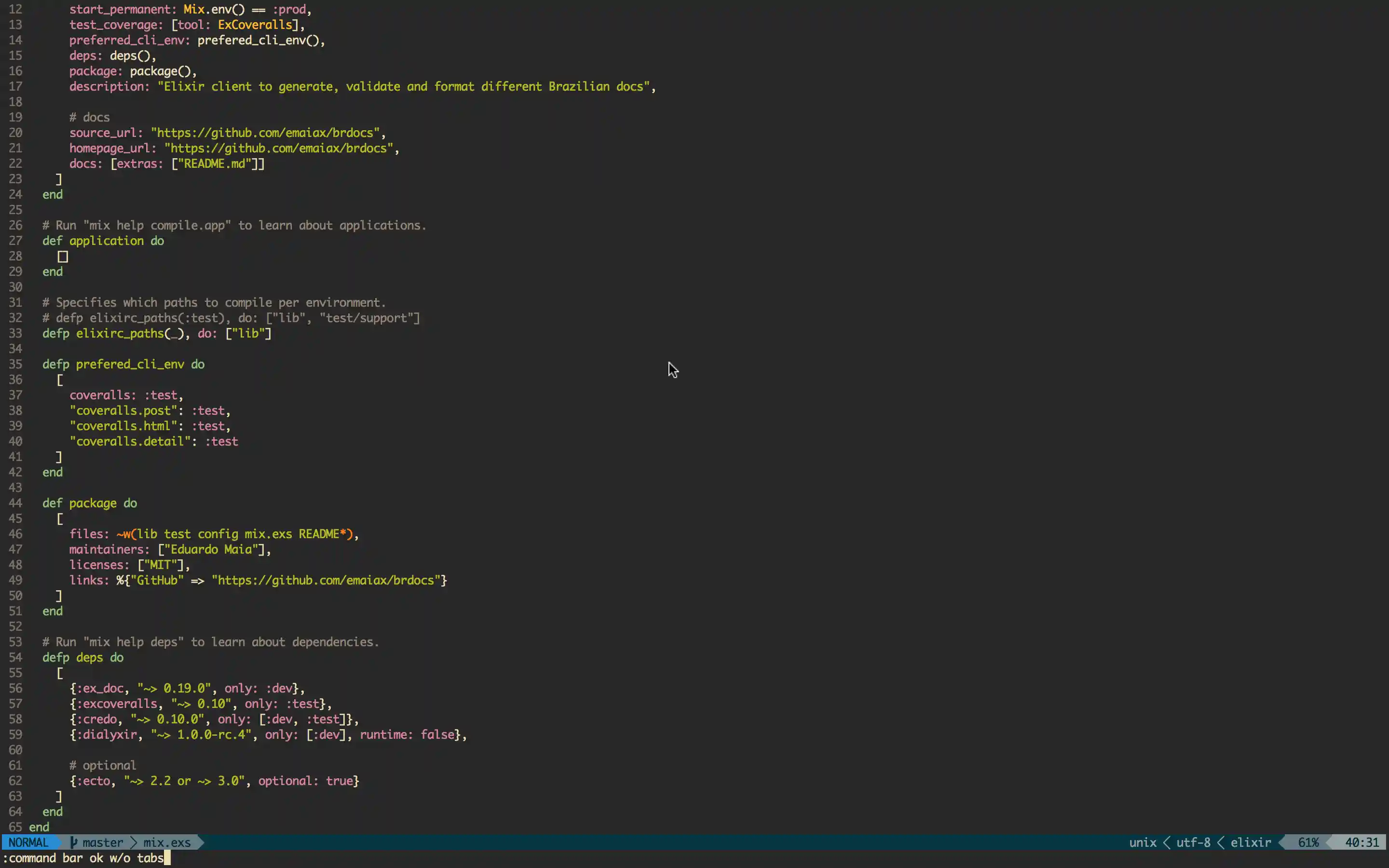Click the chevron between unix and utf-8
Viewport: 1389px width, 868px height.
[x=1168, y=842]
